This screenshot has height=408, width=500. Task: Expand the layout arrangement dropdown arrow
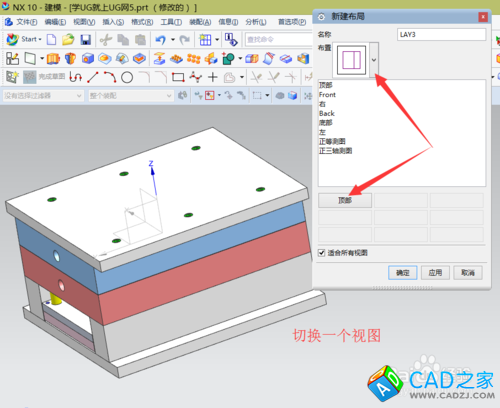374,60
